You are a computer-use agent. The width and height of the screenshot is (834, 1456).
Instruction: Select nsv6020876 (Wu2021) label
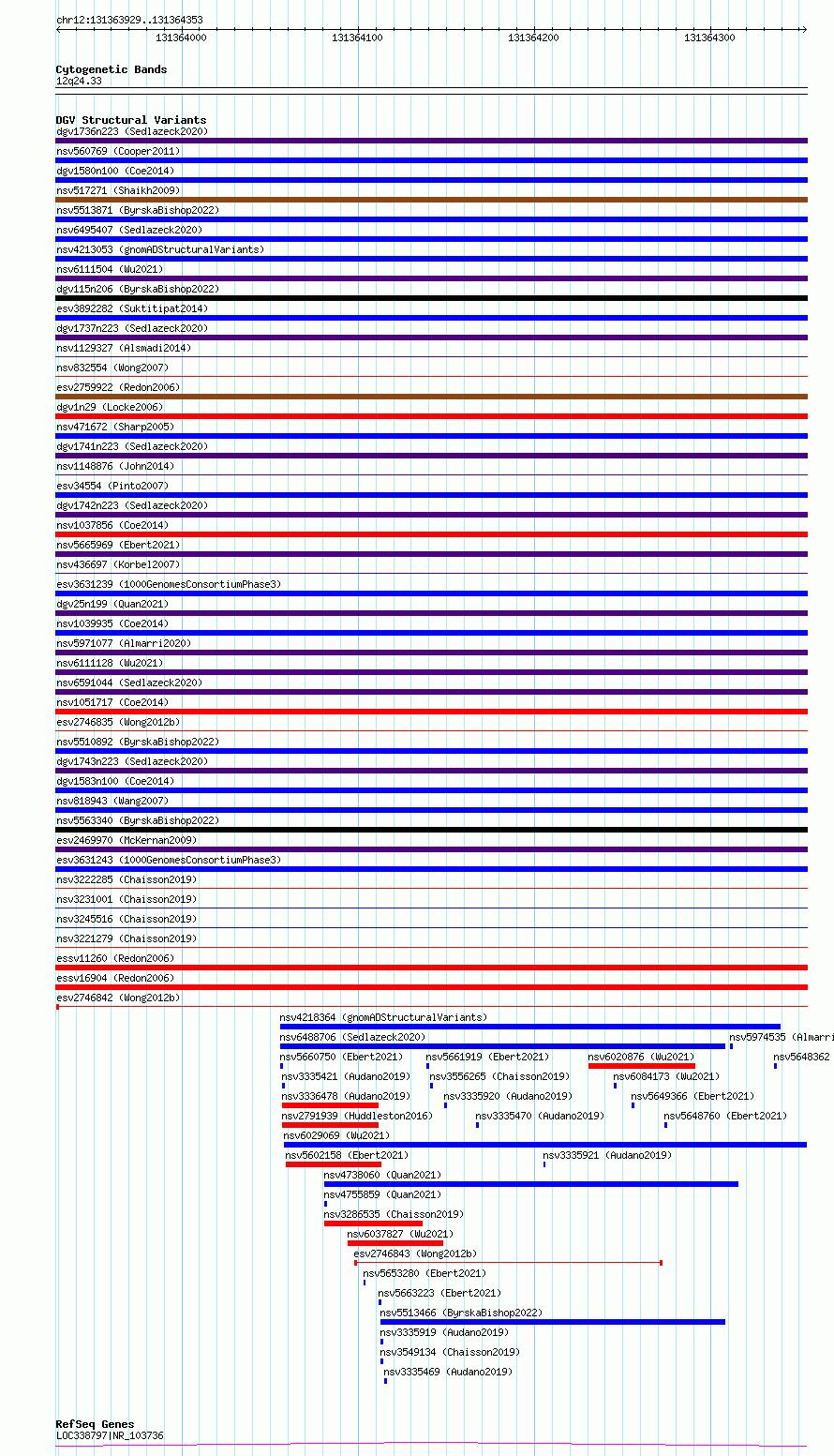click(642, 1057)
